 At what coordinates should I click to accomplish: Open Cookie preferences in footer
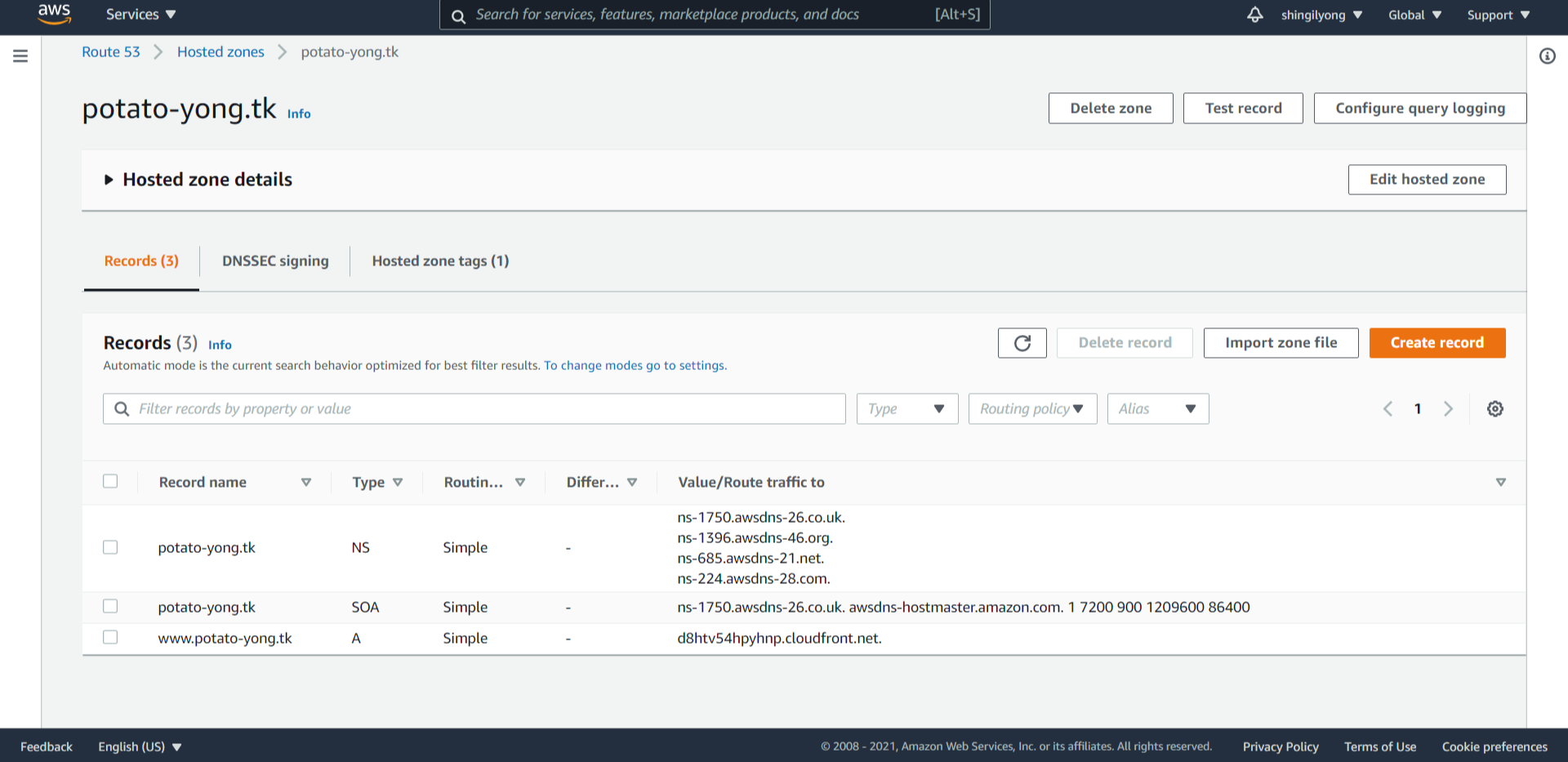[1494, 746]
